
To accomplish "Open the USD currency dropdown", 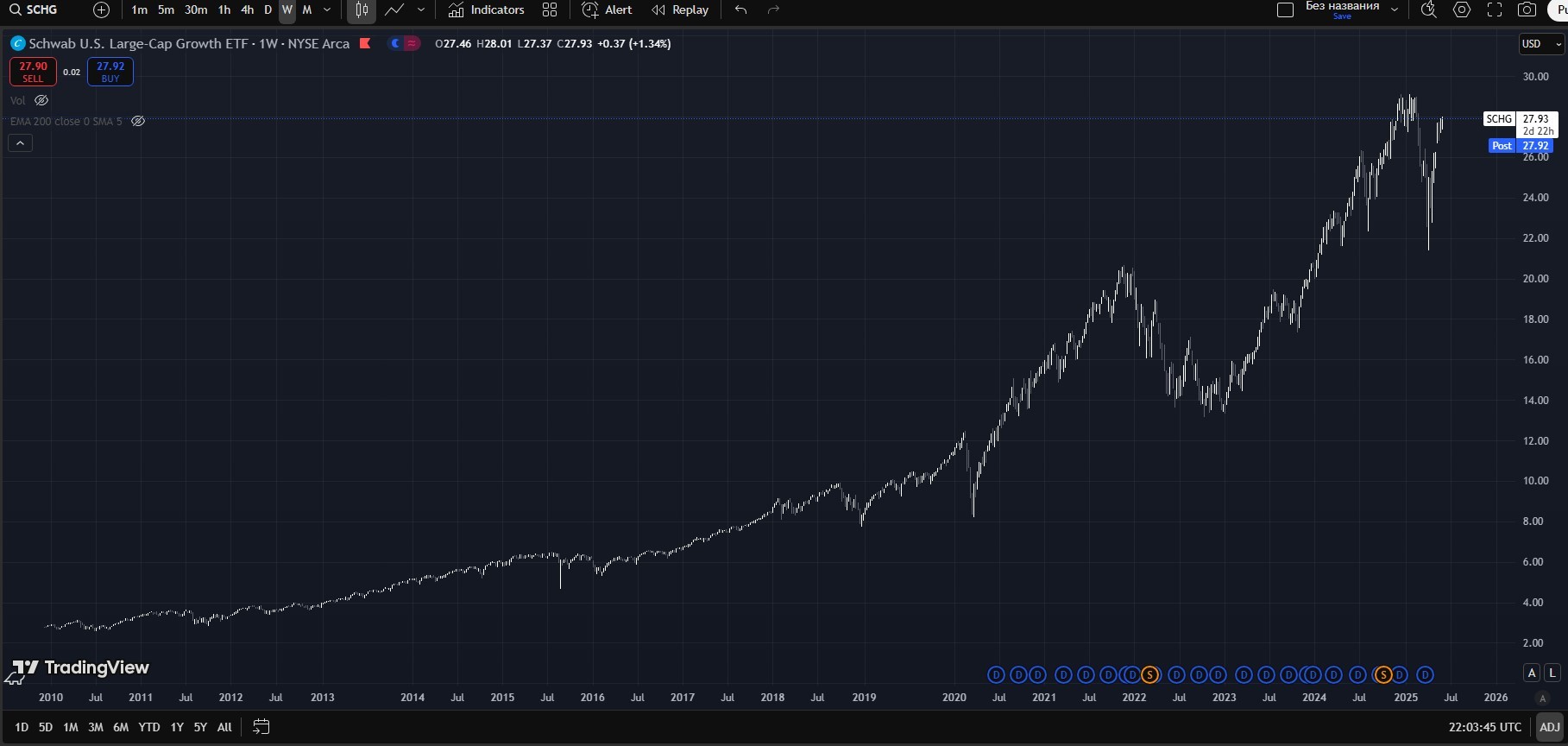I will (x=1541, y=43).
